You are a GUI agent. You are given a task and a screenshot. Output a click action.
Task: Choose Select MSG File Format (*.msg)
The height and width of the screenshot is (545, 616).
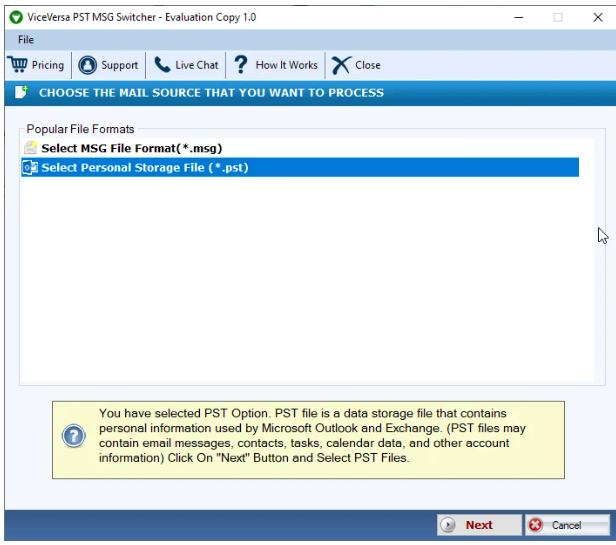coord(131,148)
